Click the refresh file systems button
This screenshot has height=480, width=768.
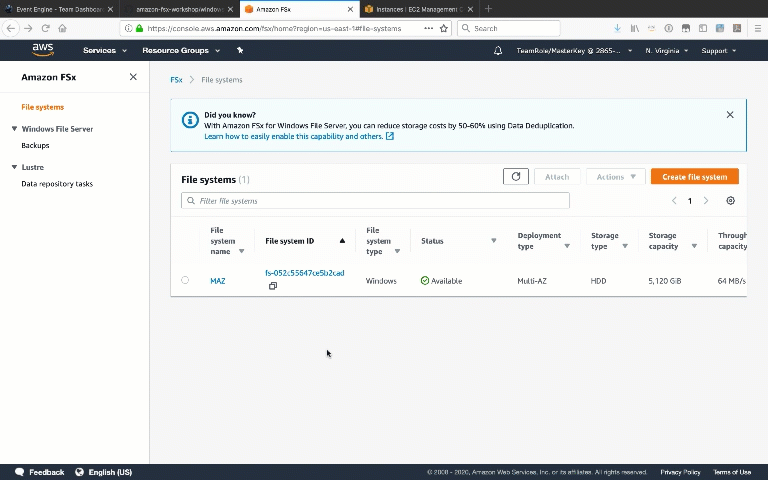(516, 176)
